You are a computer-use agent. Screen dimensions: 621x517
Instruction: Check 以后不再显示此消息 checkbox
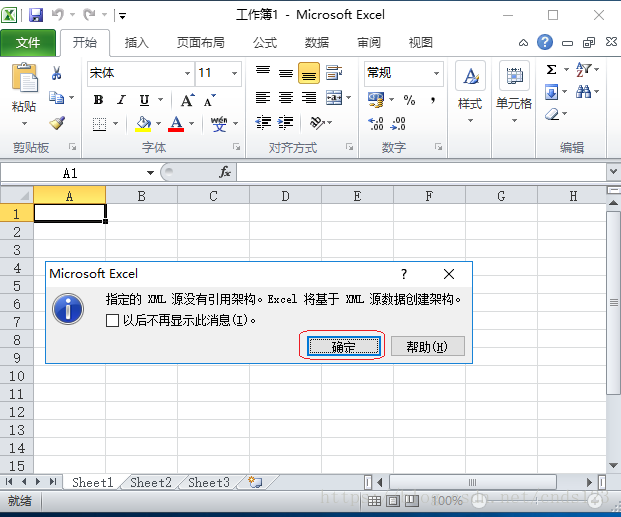112,320
